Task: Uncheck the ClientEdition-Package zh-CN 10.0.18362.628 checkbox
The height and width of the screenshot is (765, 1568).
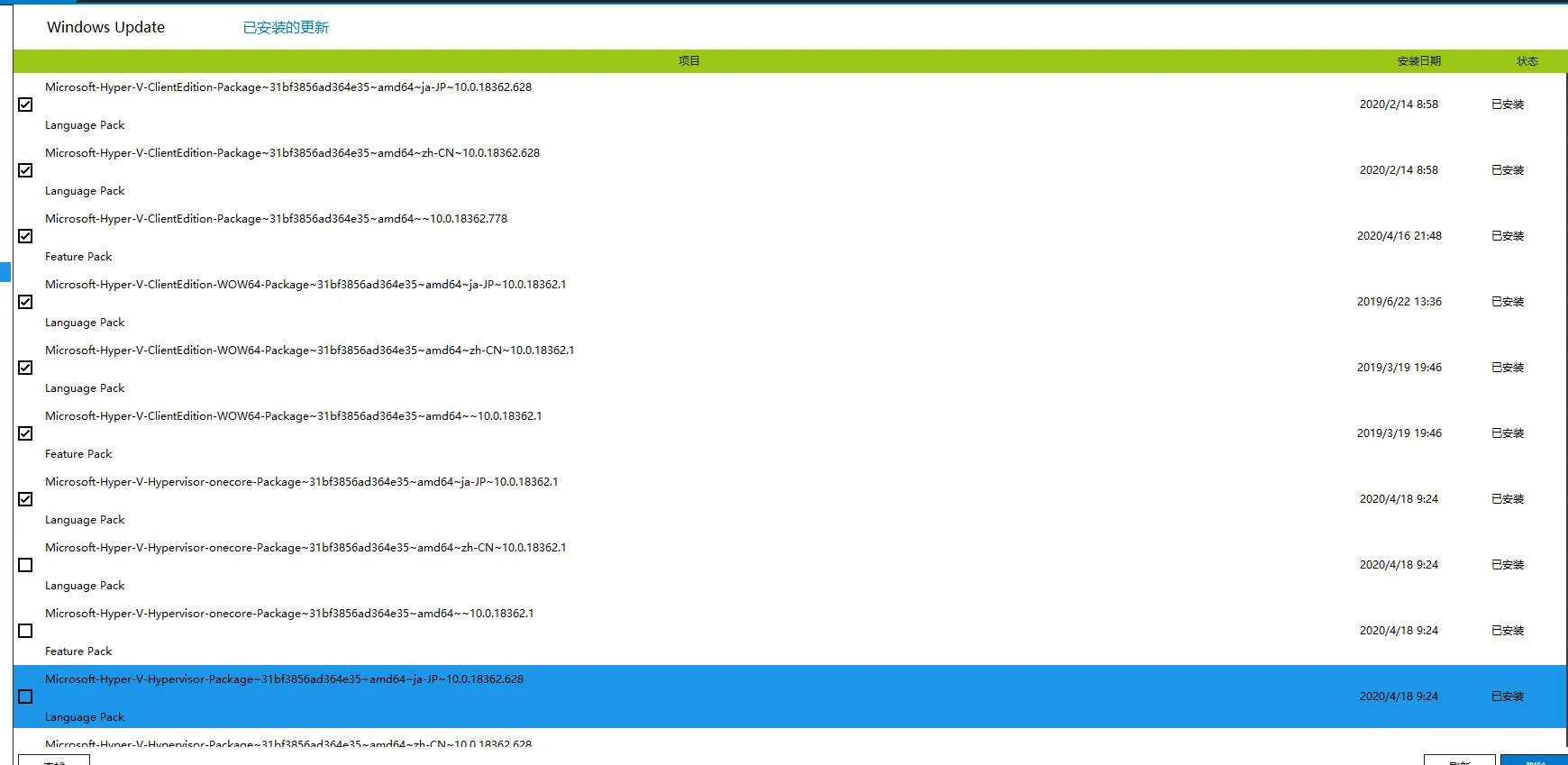Action: click(x=25, y=170)
